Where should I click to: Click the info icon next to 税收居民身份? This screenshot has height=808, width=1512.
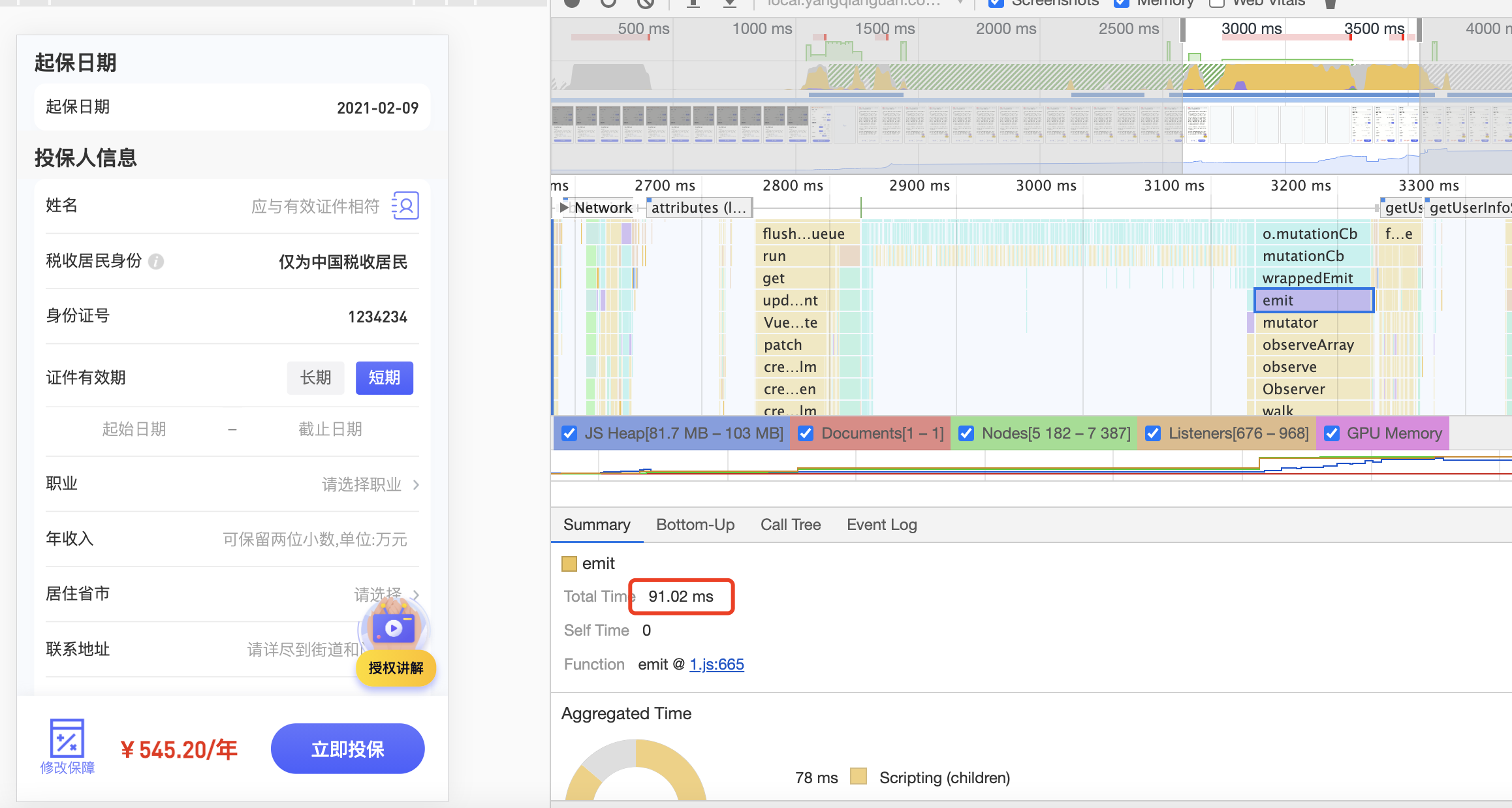[x=156, y=262]
